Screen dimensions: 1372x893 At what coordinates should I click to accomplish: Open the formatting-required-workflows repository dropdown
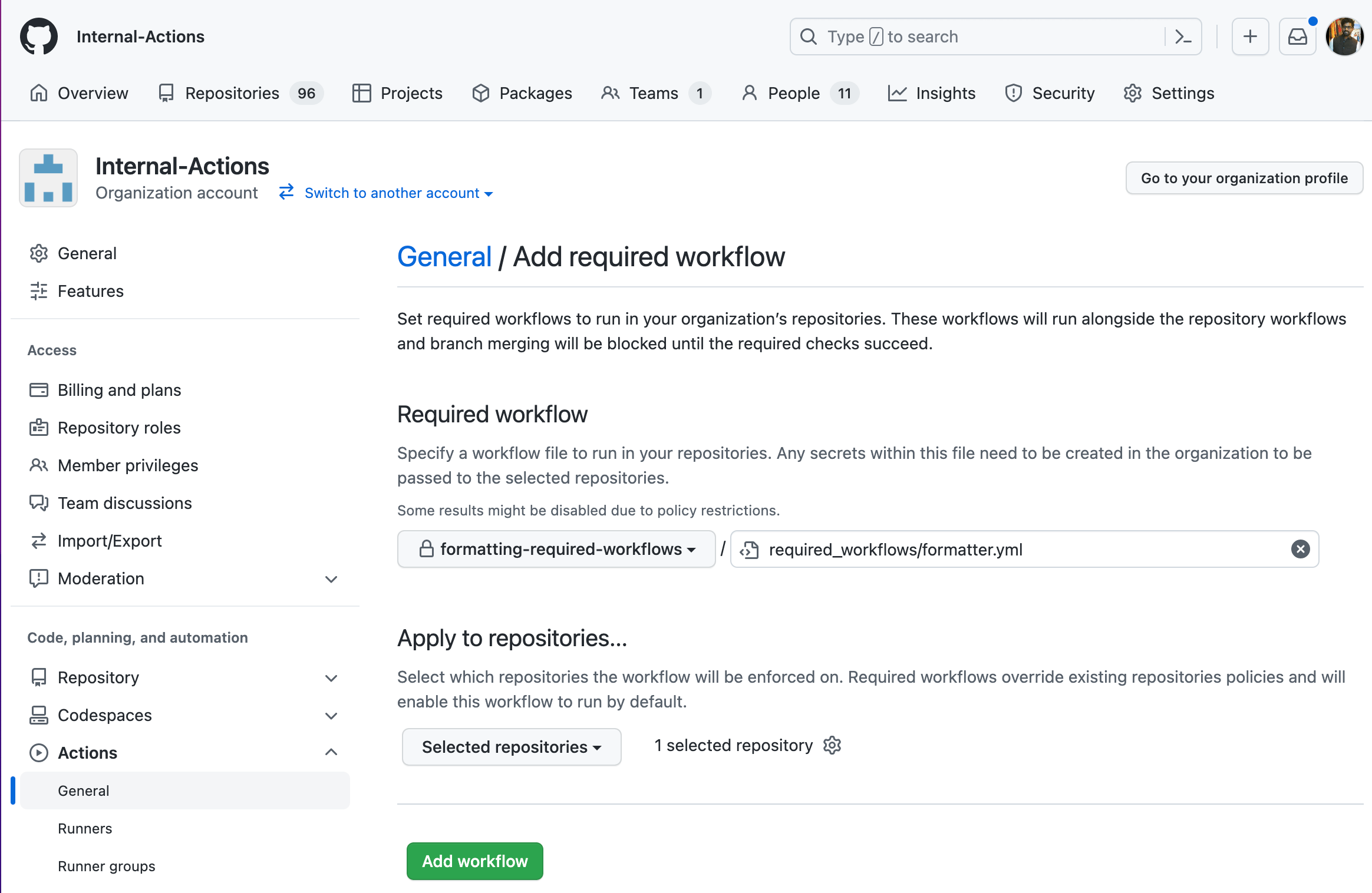tap(556, 549)
